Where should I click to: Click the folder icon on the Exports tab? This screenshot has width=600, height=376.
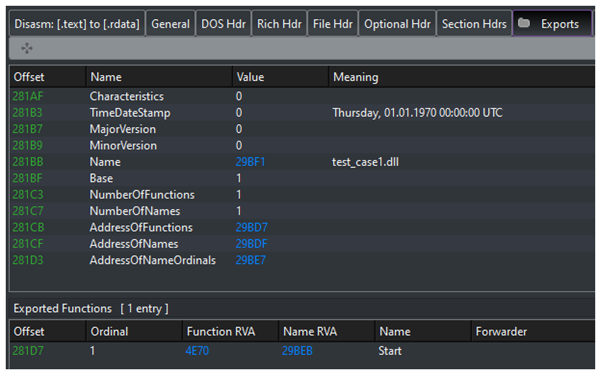[x=524, y=23]
